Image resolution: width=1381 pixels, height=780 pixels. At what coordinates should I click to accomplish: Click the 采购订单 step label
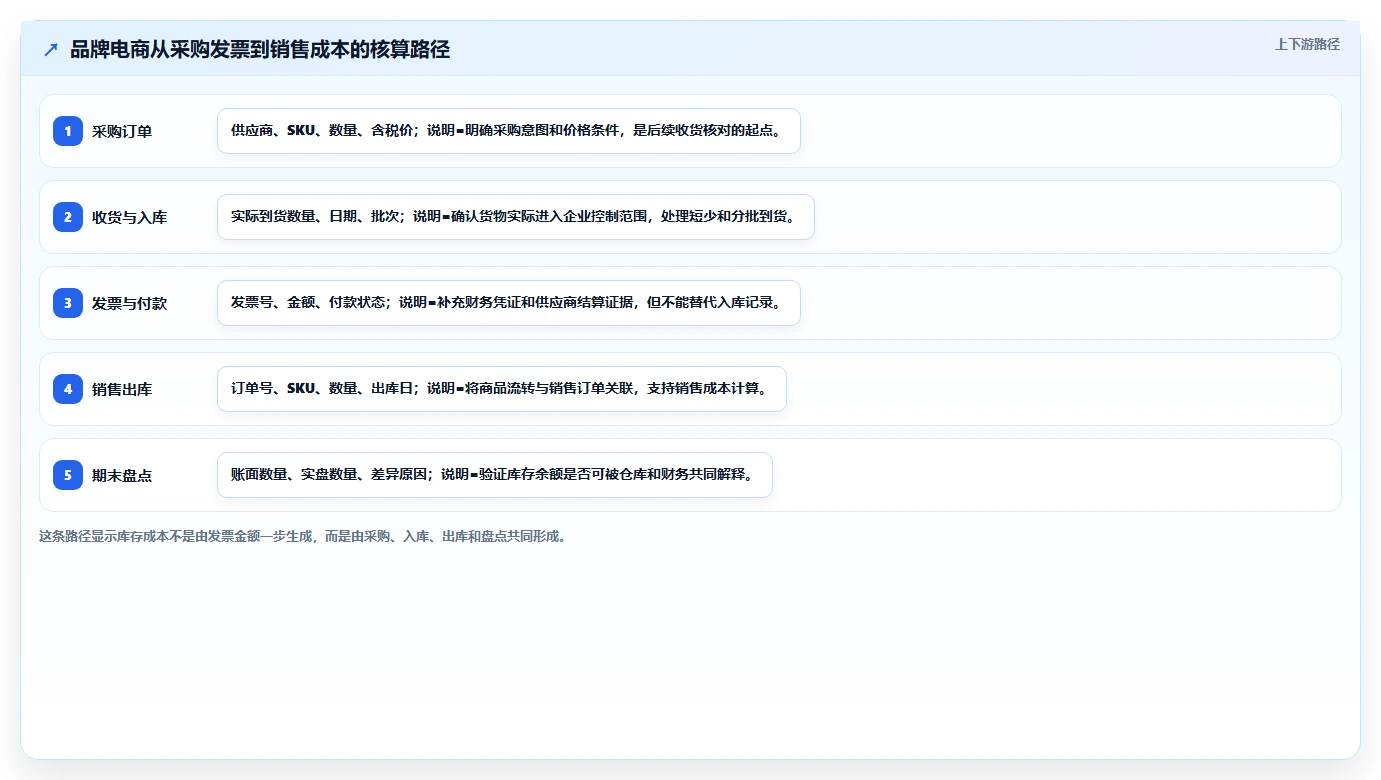pos(122,131)
